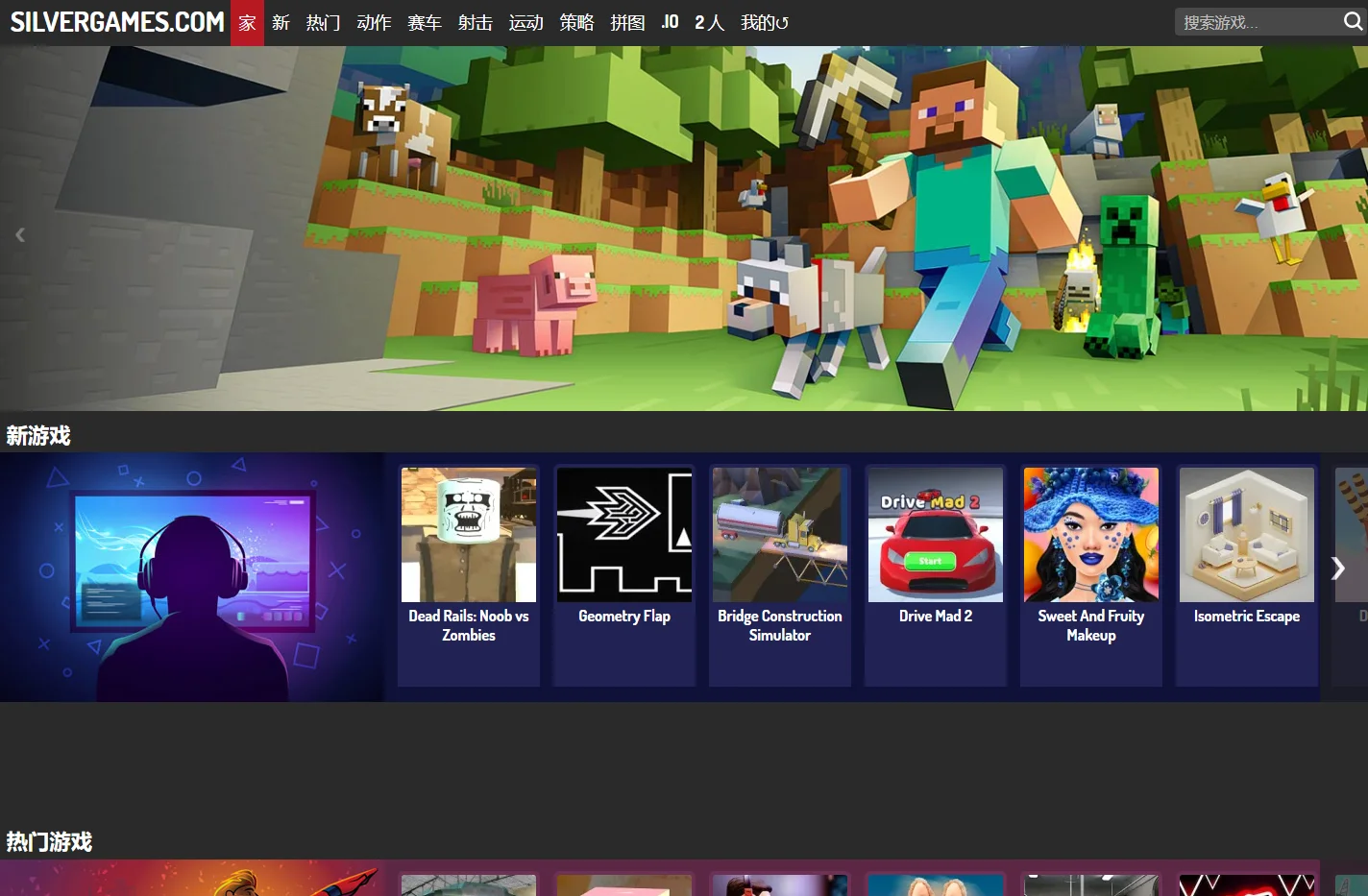The height and width of the screenshot is (896, 1368).
Task: Advance new games carousel with right chevron
Action: 1337,569
